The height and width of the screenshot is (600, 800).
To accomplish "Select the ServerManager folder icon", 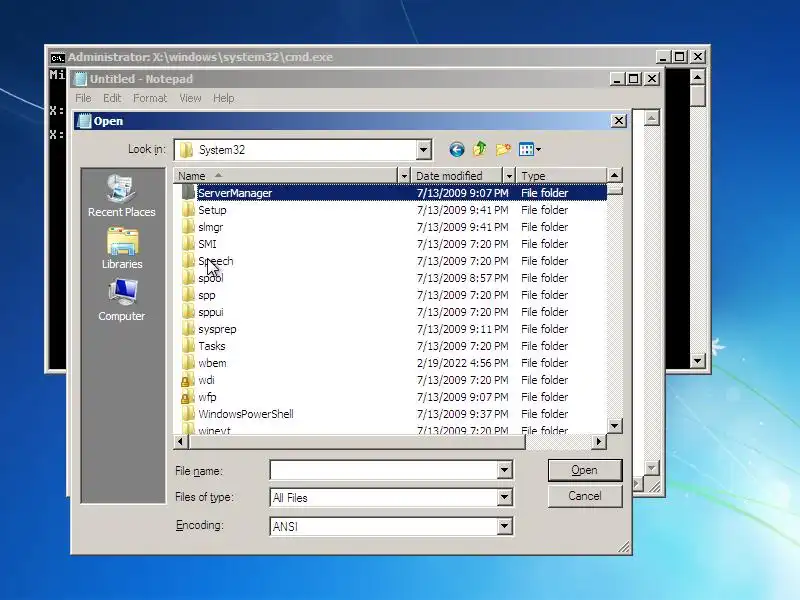I will point(188,193).
